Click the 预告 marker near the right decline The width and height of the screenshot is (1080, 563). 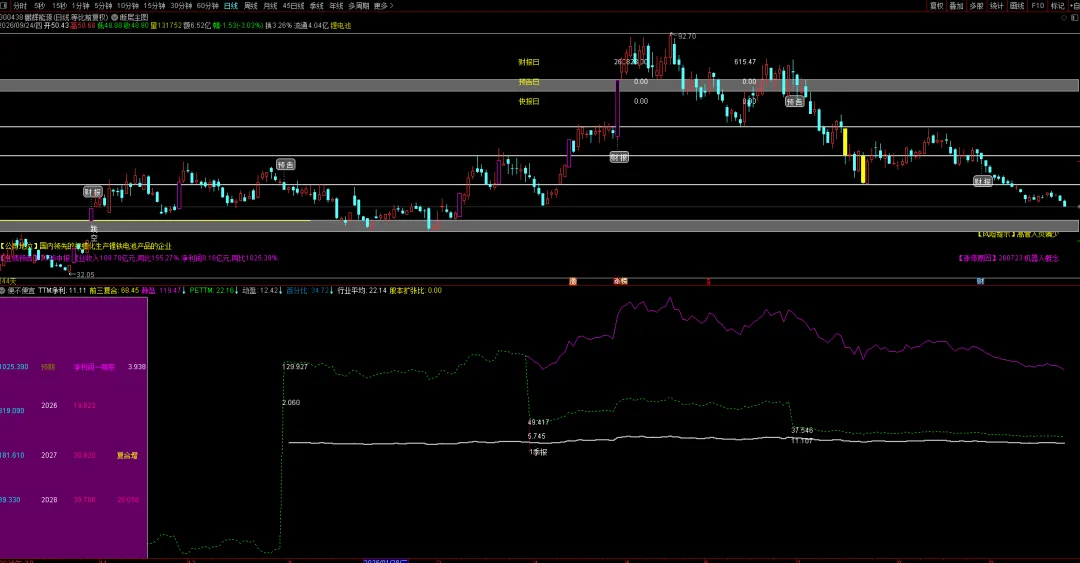(794, 102)
